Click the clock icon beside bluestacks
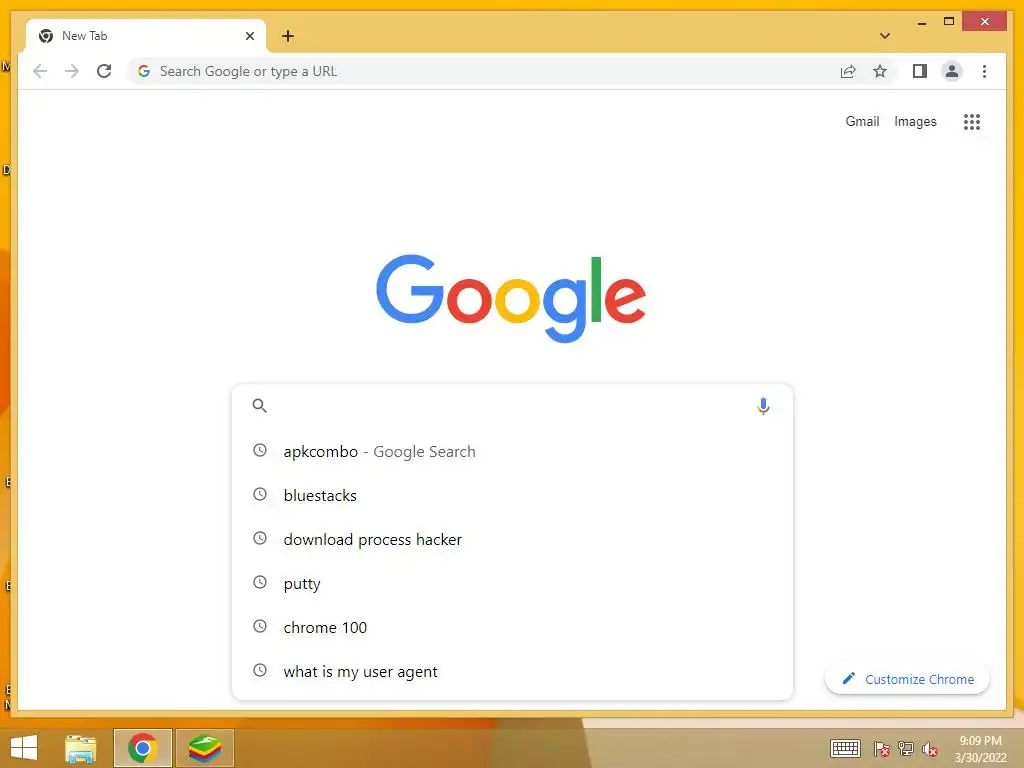1024x768 pixels. (260, 494)
